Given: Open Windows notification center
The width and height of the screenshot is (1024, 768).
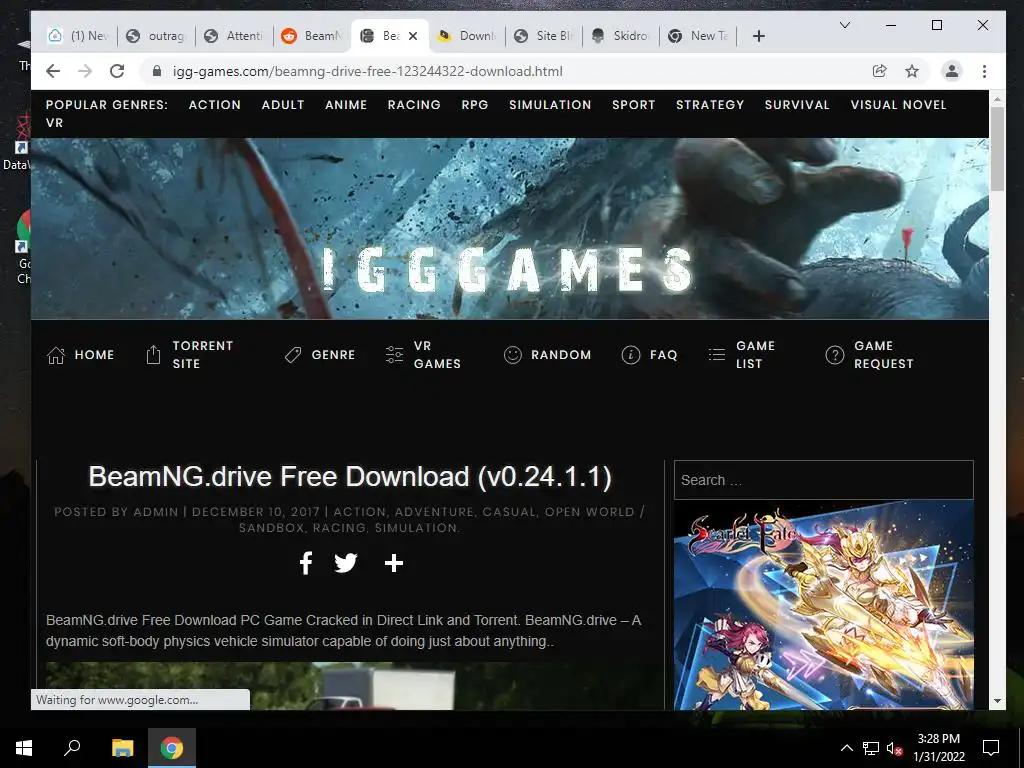Looking at the screenshot, I should pos(991,748).
